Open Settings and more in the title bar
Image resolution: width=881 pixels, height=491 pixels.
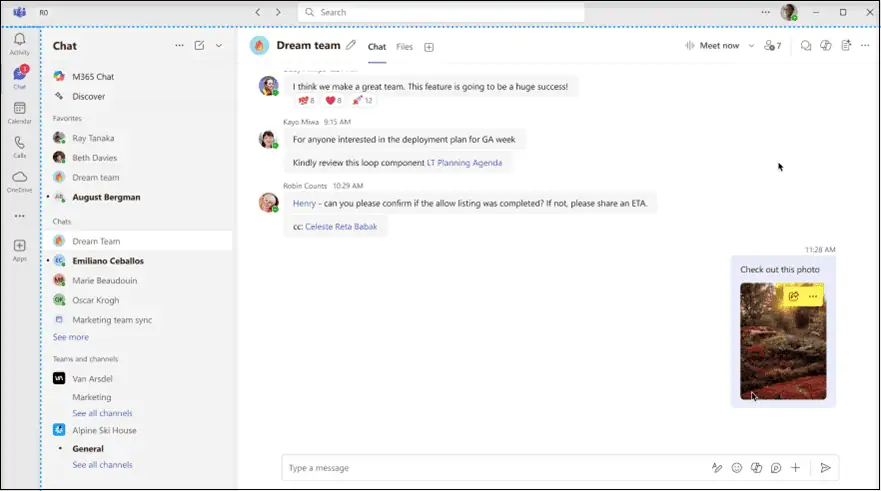pos(766,12)
